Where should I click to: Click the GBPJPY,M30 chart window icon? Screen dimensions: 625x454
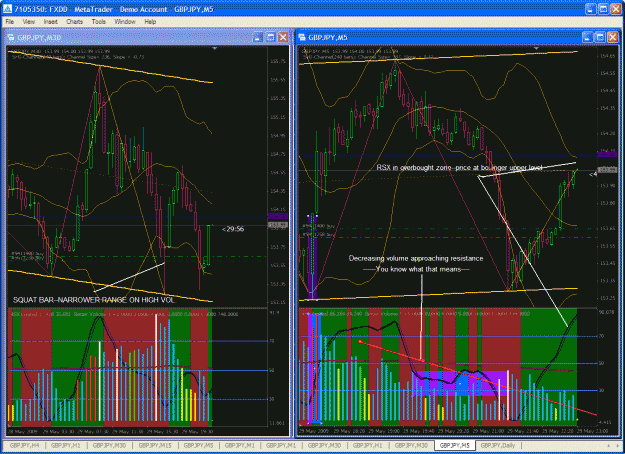point(11,37)
